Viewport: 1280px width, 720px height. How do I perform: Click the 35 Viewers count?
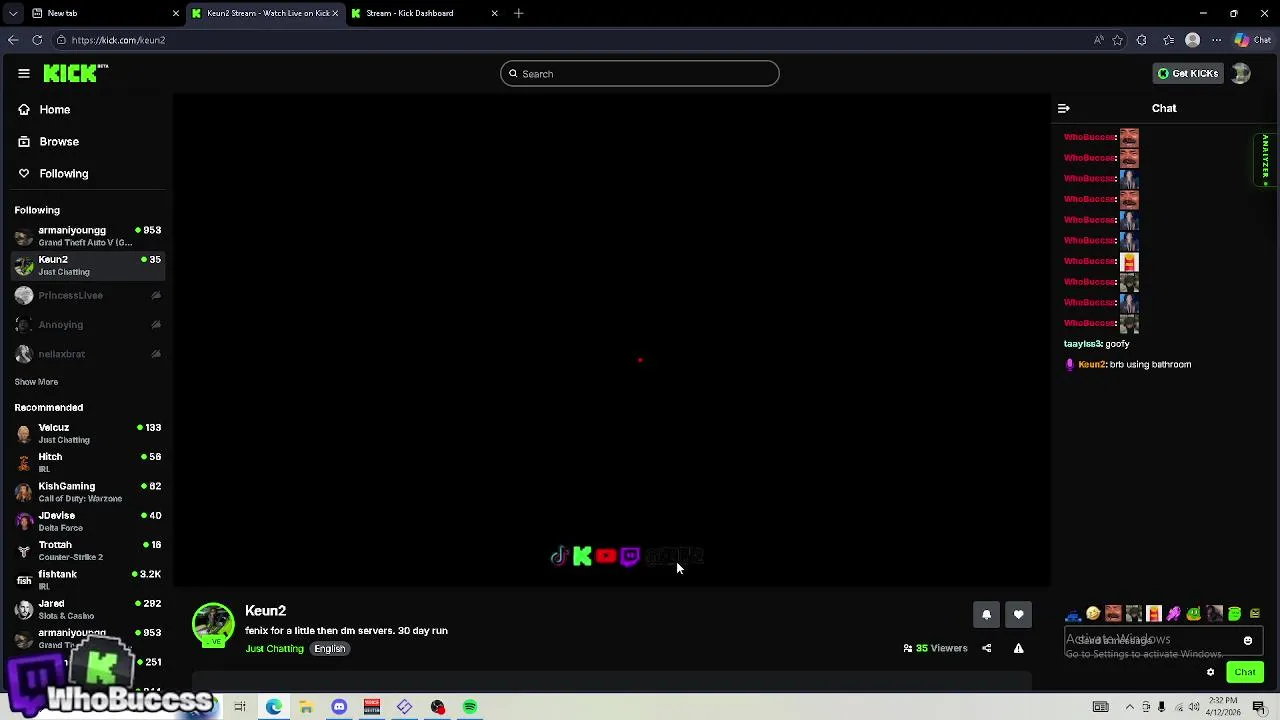pos(936,648)
